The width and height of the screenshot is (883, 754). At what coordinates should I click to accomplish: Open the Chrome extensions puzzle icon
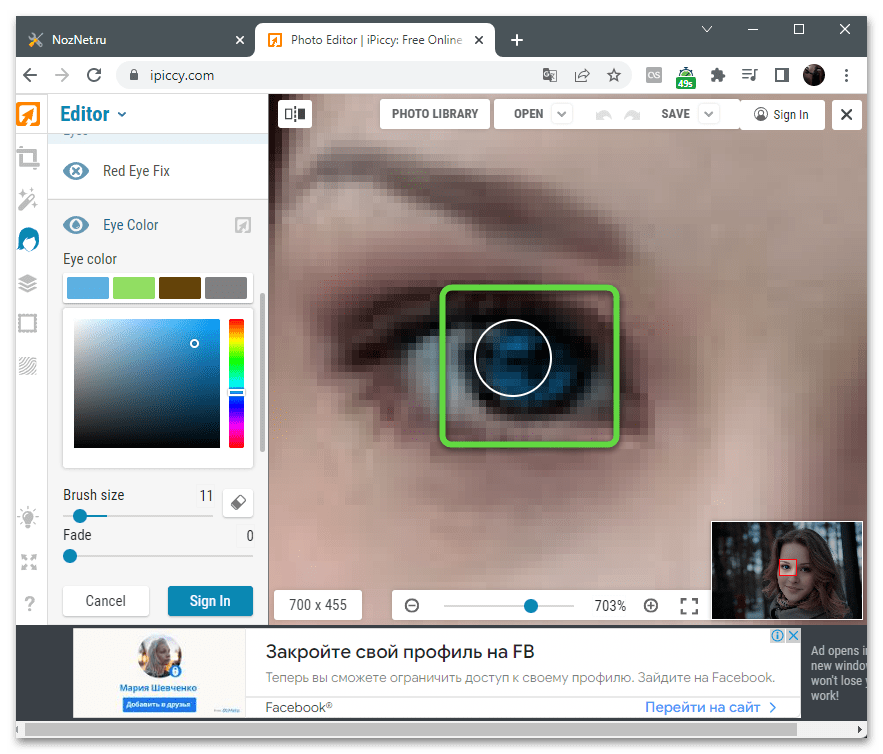[x=717, y=75]
